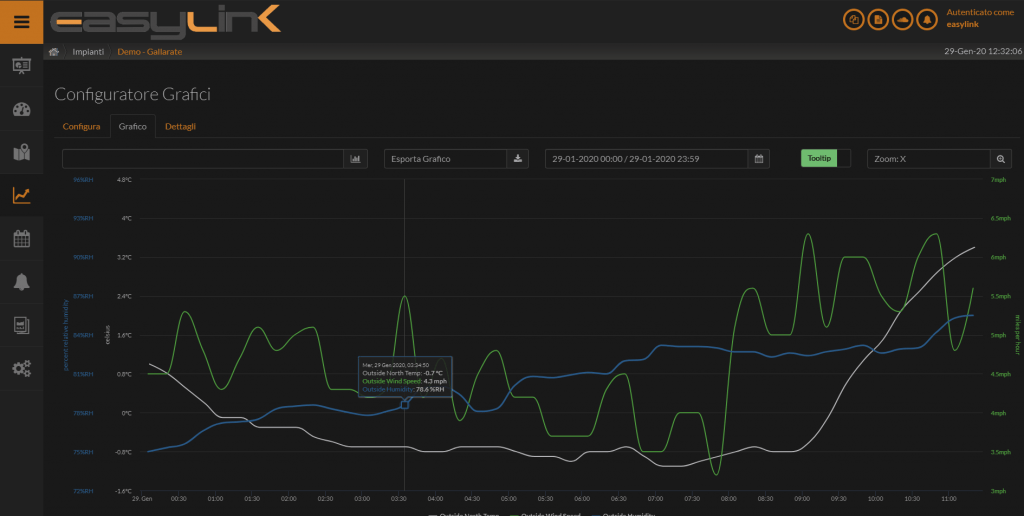Open the calendar date range picker
The height and width of the screenshot is (516, 1024).
pos(759,159)
